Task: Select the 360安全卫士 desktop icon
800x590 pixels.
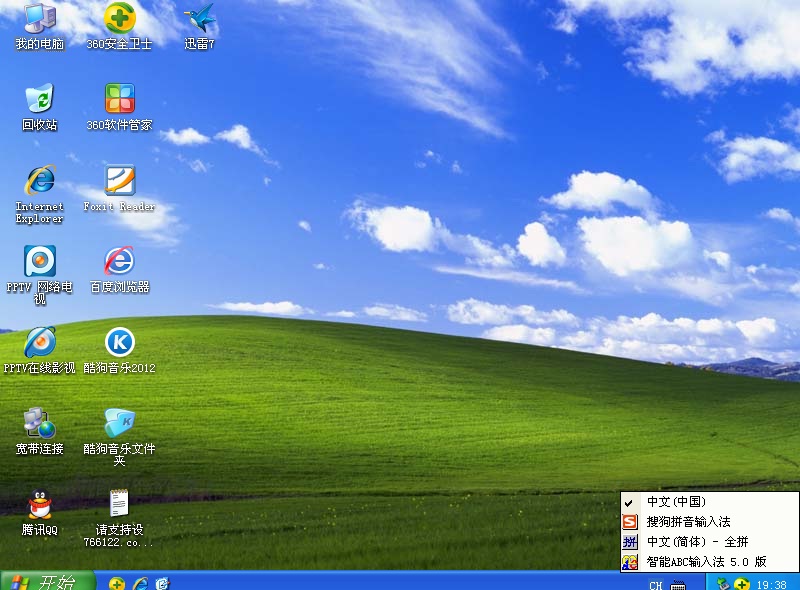Action: coord(119,19)
